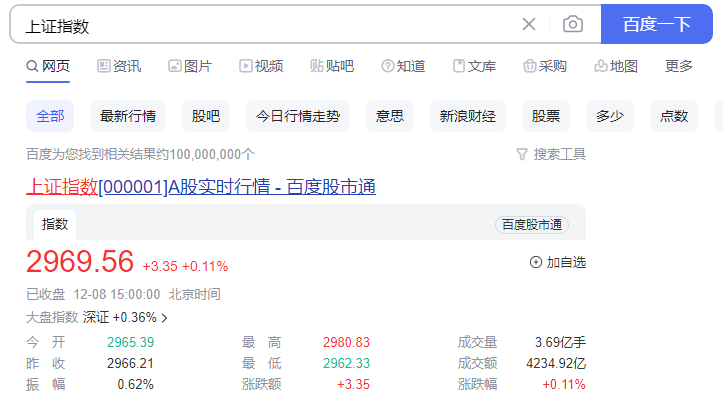Select the 全部 filter chip
Image resolution: width=723 pixels, height=403 pixels.
click(x=50, y=116)
